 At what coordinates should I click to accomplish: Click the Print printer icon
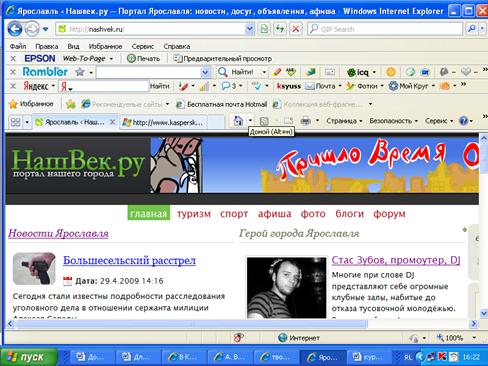(x=306, y=121)
